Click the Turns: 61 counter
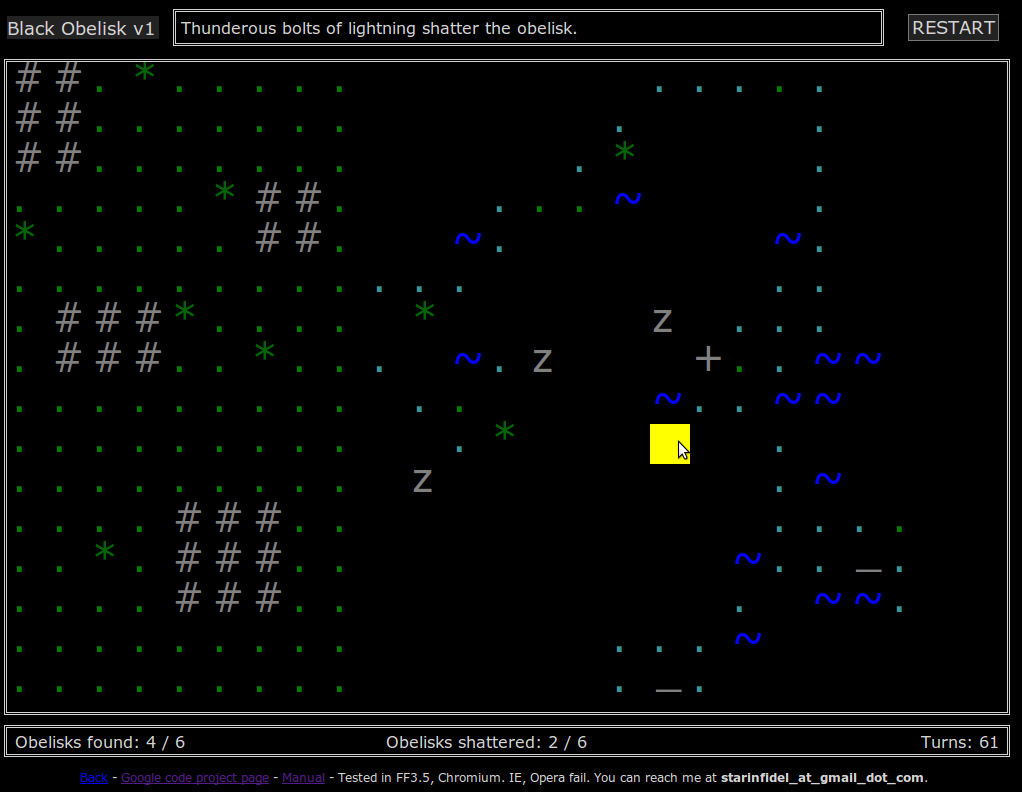This screenshot has width=1022, height=792. (x=959, y=742)
